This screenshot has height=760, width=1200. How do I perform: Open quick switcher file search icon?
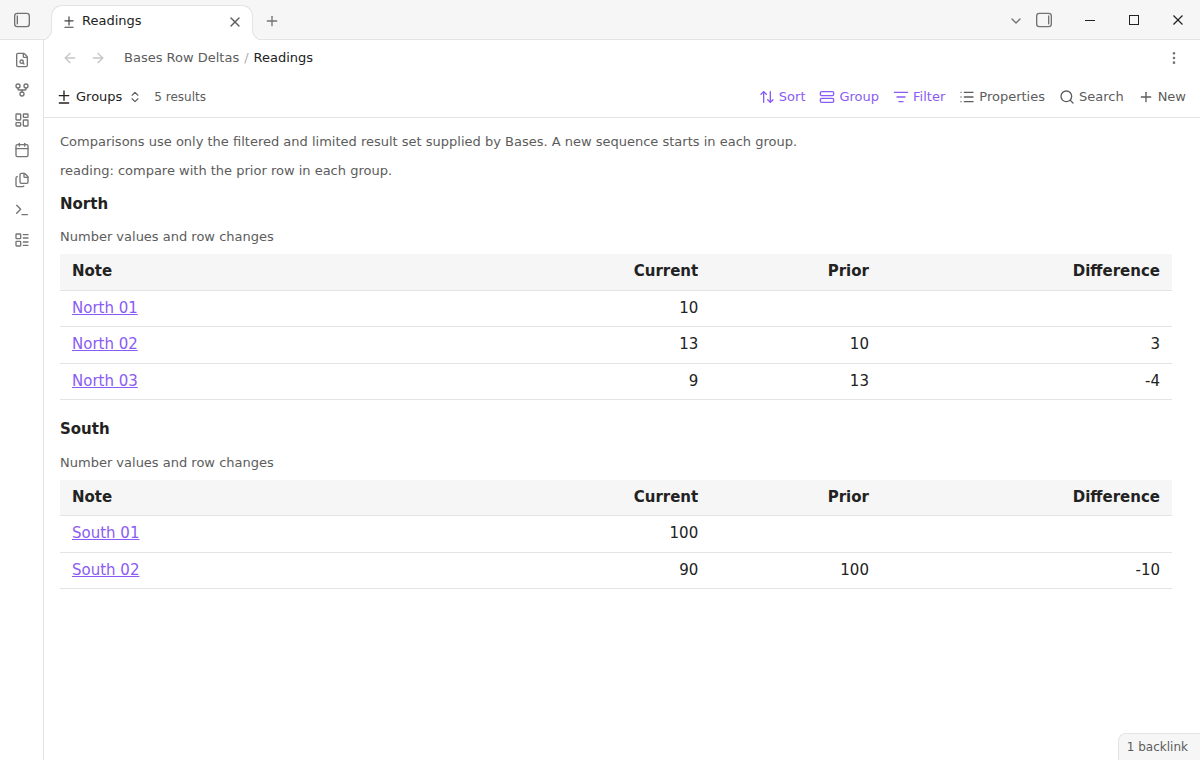(22, 60)
